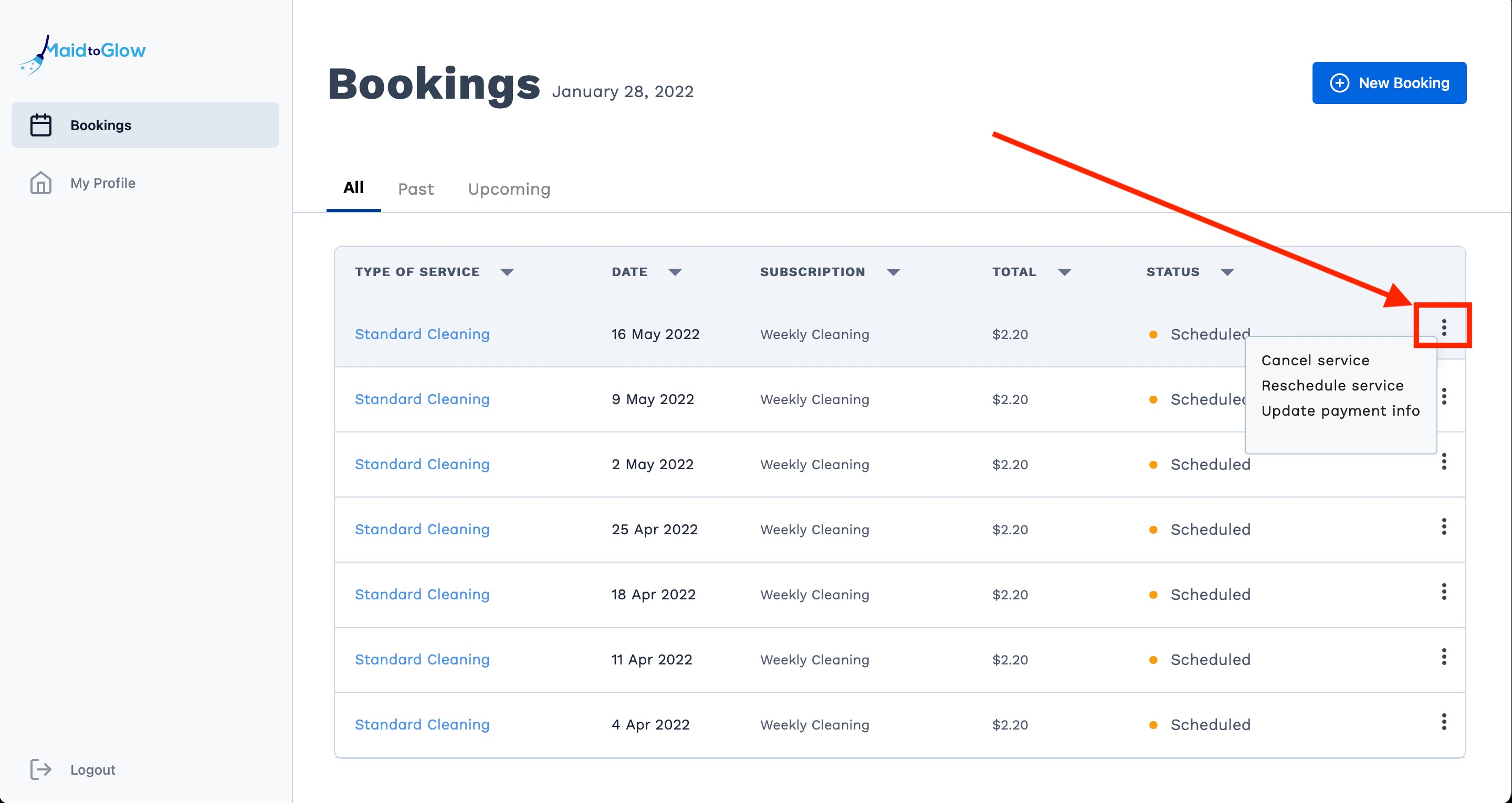Open options menu for 9 May 2022 booking

coord(1444,396)
